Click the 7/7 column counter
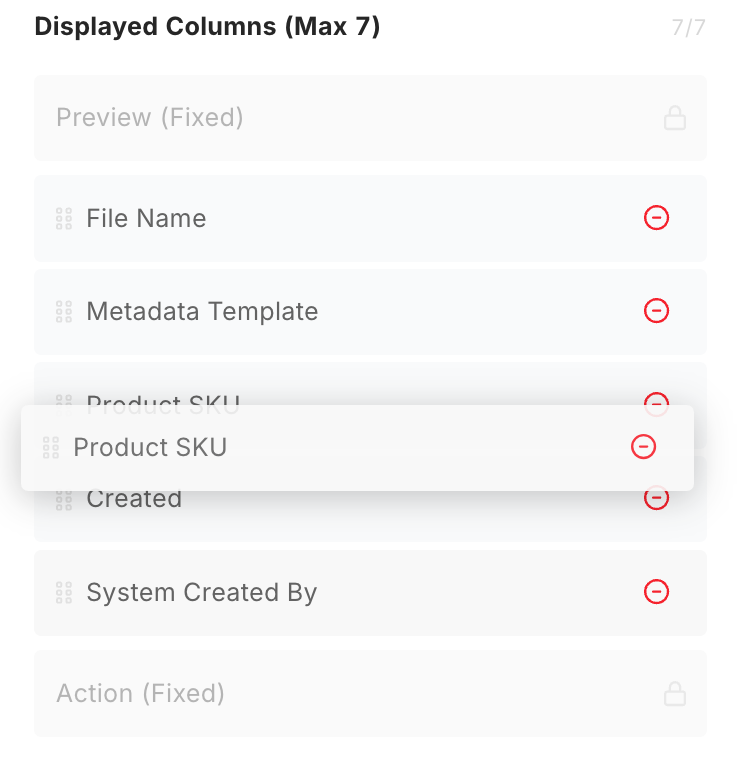The image size is (747, 771). tap(688, 27)
